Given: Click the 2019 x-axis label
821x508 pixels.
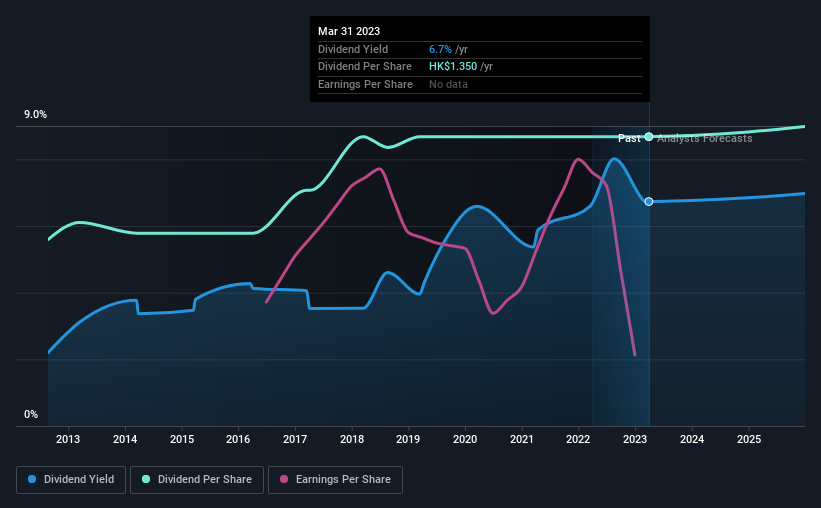Looking at the screenshot, I should tap(408, 439).
